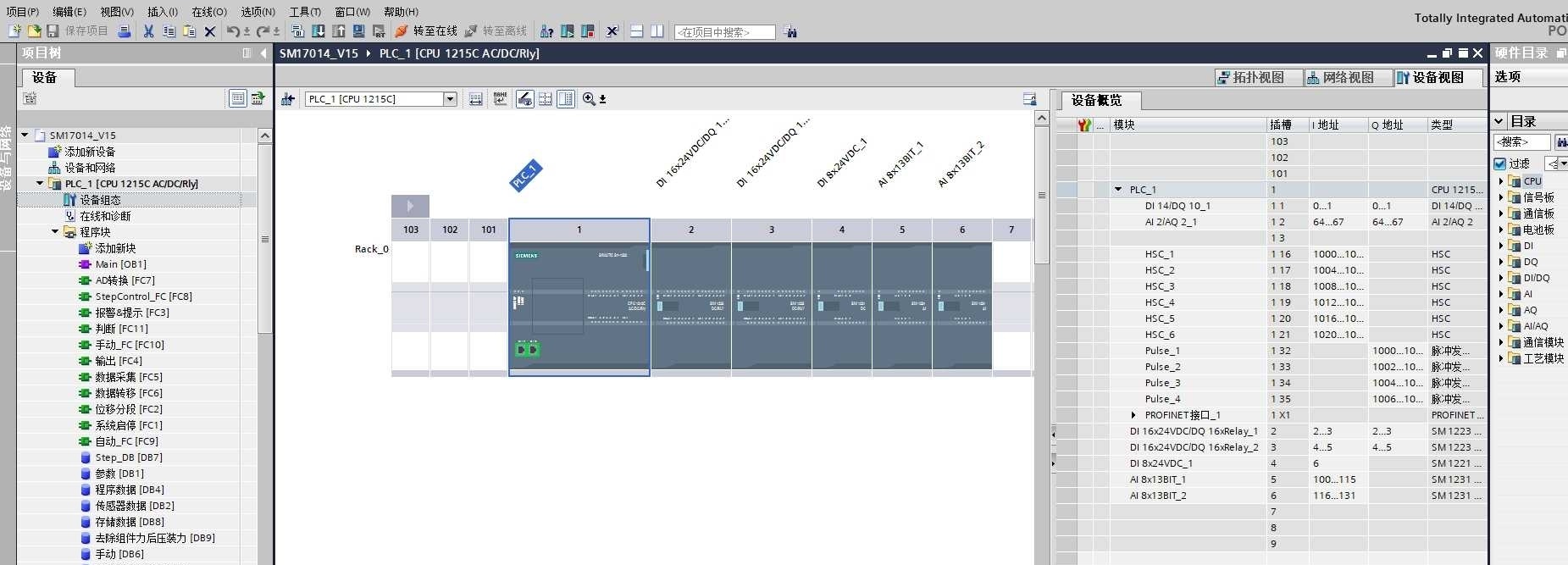Create a new project with the toolbar icon
This screenshot has width=1568, height=565.
[14, 31]
